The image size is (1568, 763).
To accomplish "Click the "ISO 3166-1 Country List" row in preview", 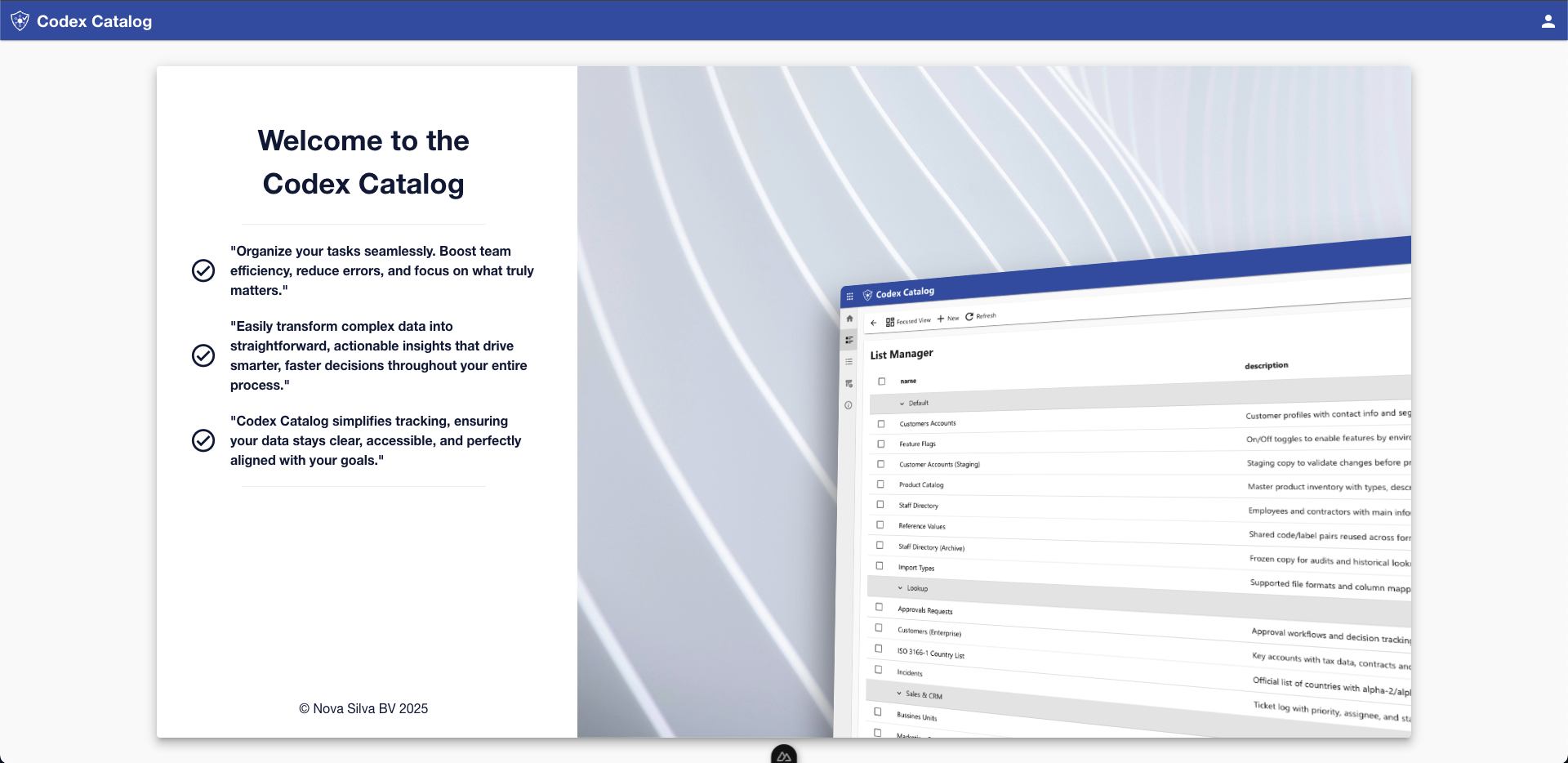I will click(931, 654).
